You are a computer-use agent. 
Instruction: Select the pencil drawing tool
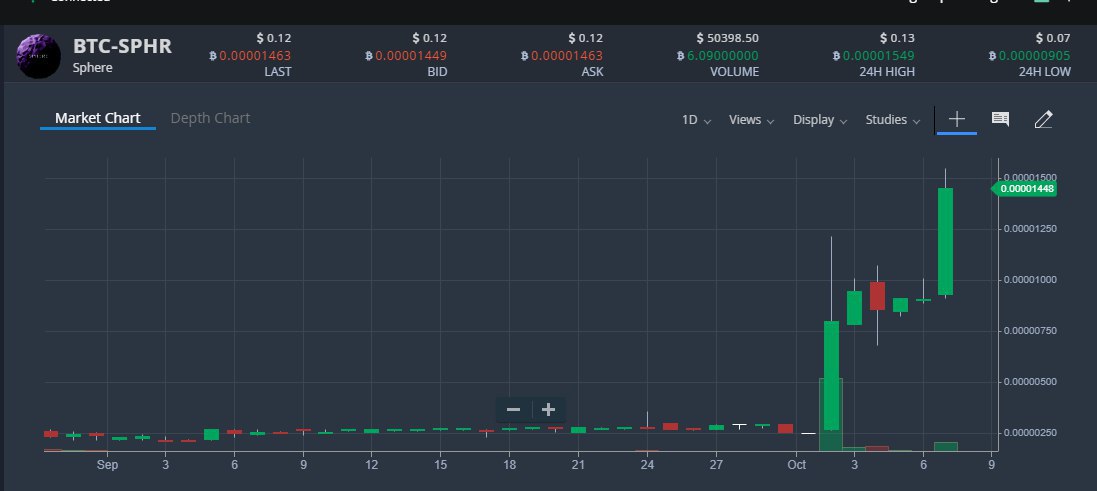(1043, 120)
